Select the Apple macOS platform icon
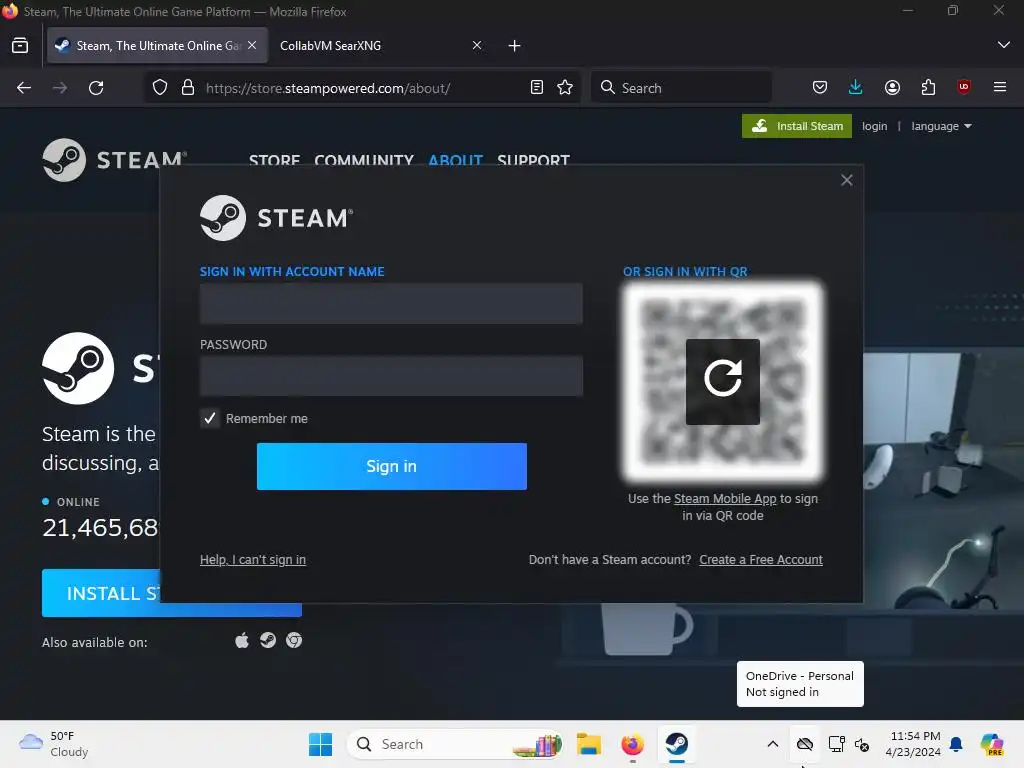Viewport: 1024px width, 768px height. (242, 641)
